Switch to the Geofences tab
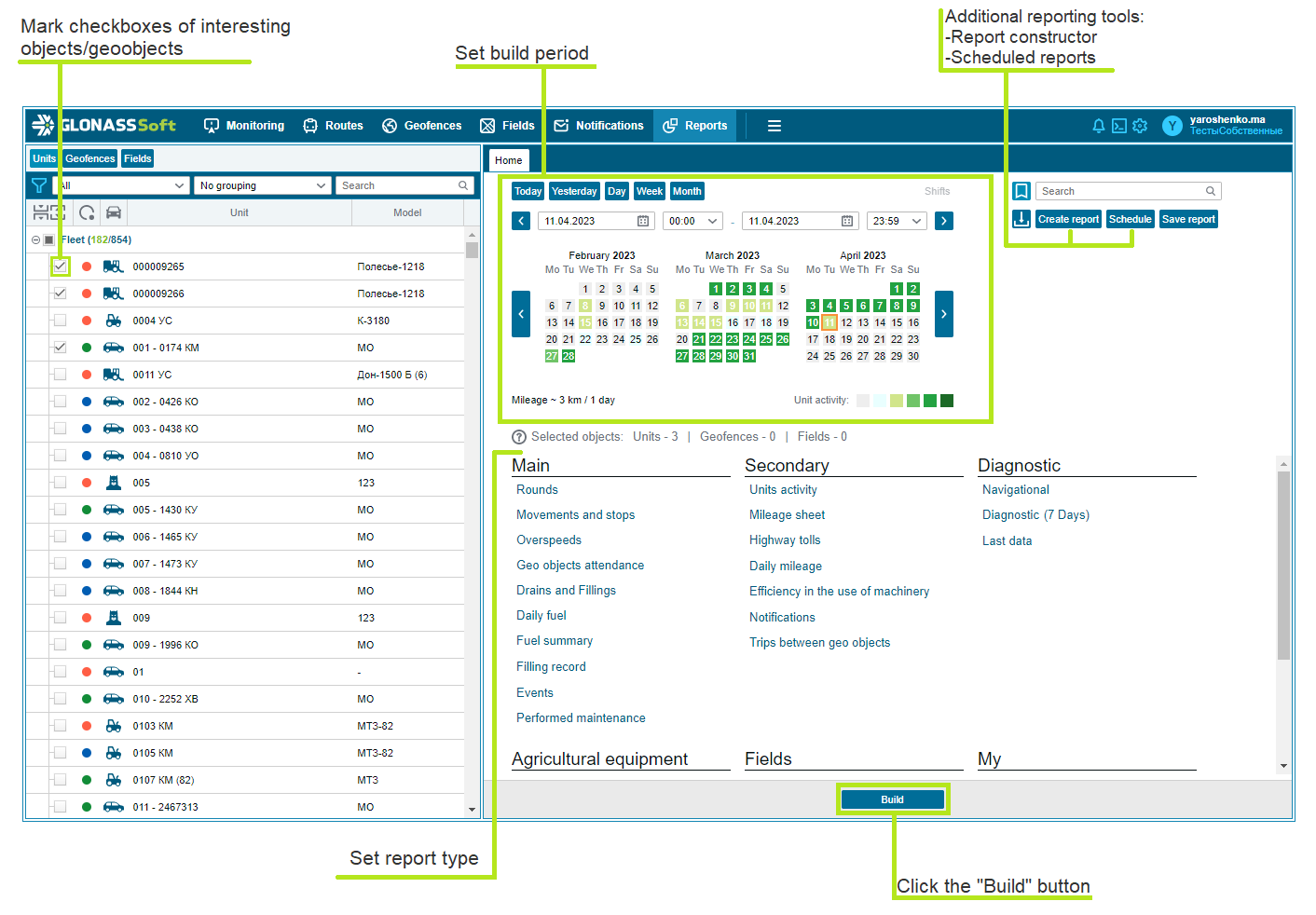 pyautogui.click(x=90, y=158)
